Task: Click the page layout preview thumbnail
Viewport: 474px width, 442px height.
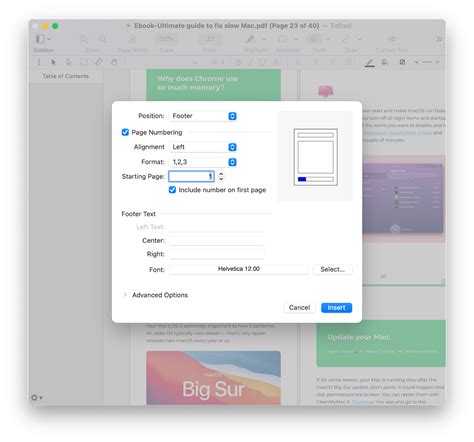Action: tap(315, 157)
